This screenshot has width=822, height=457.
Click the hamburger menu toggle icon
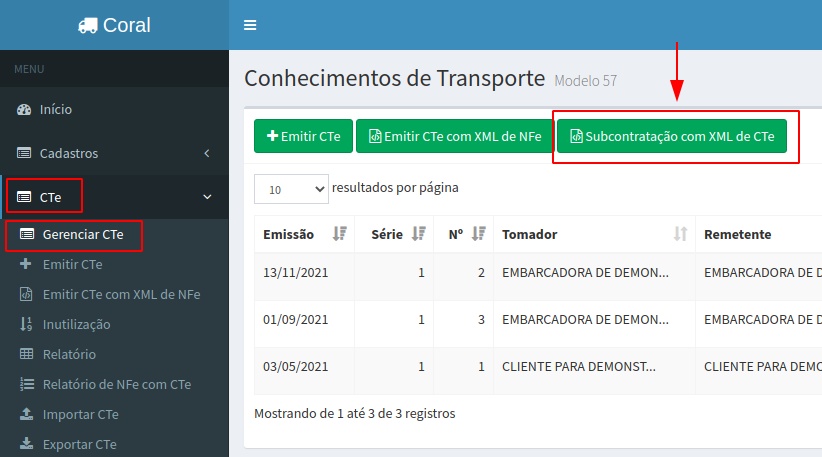(250, 25)
